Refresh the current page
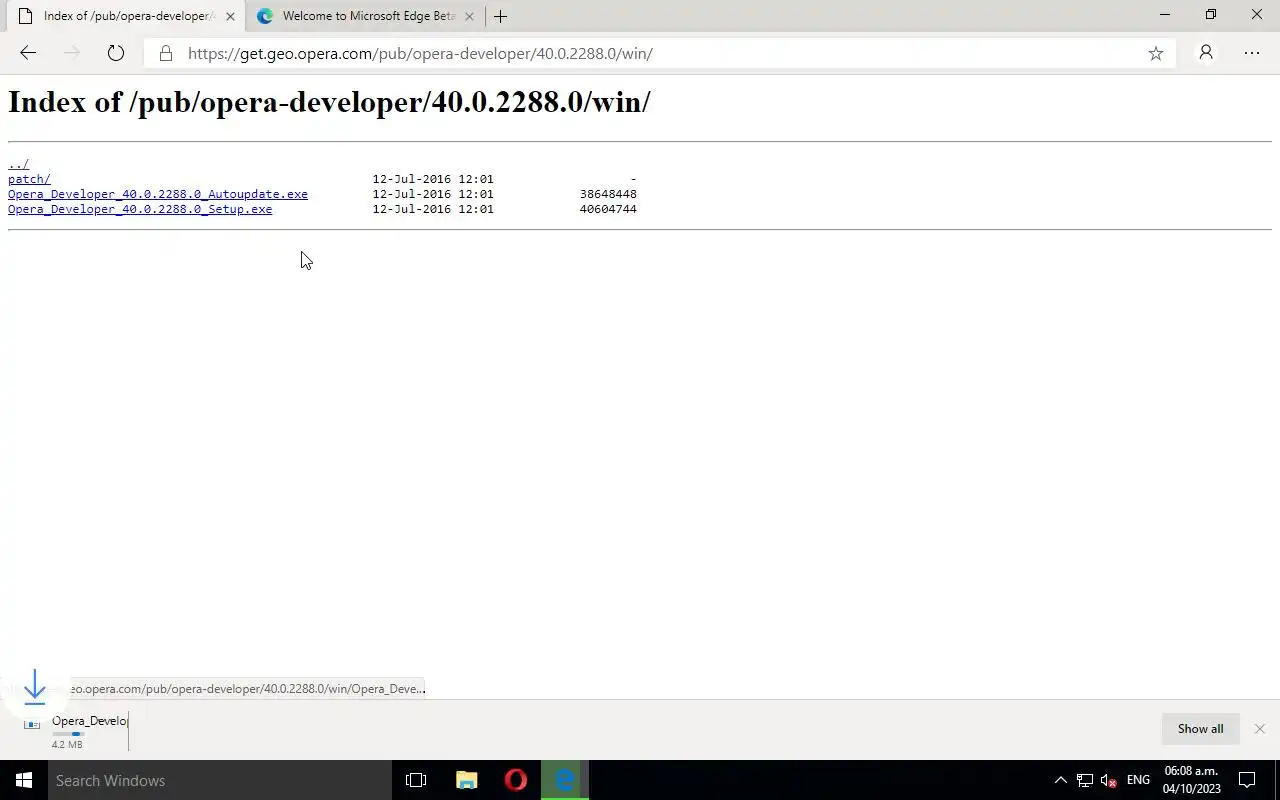This screenshot has height=800, width=1280. click(x=116, y=53)
